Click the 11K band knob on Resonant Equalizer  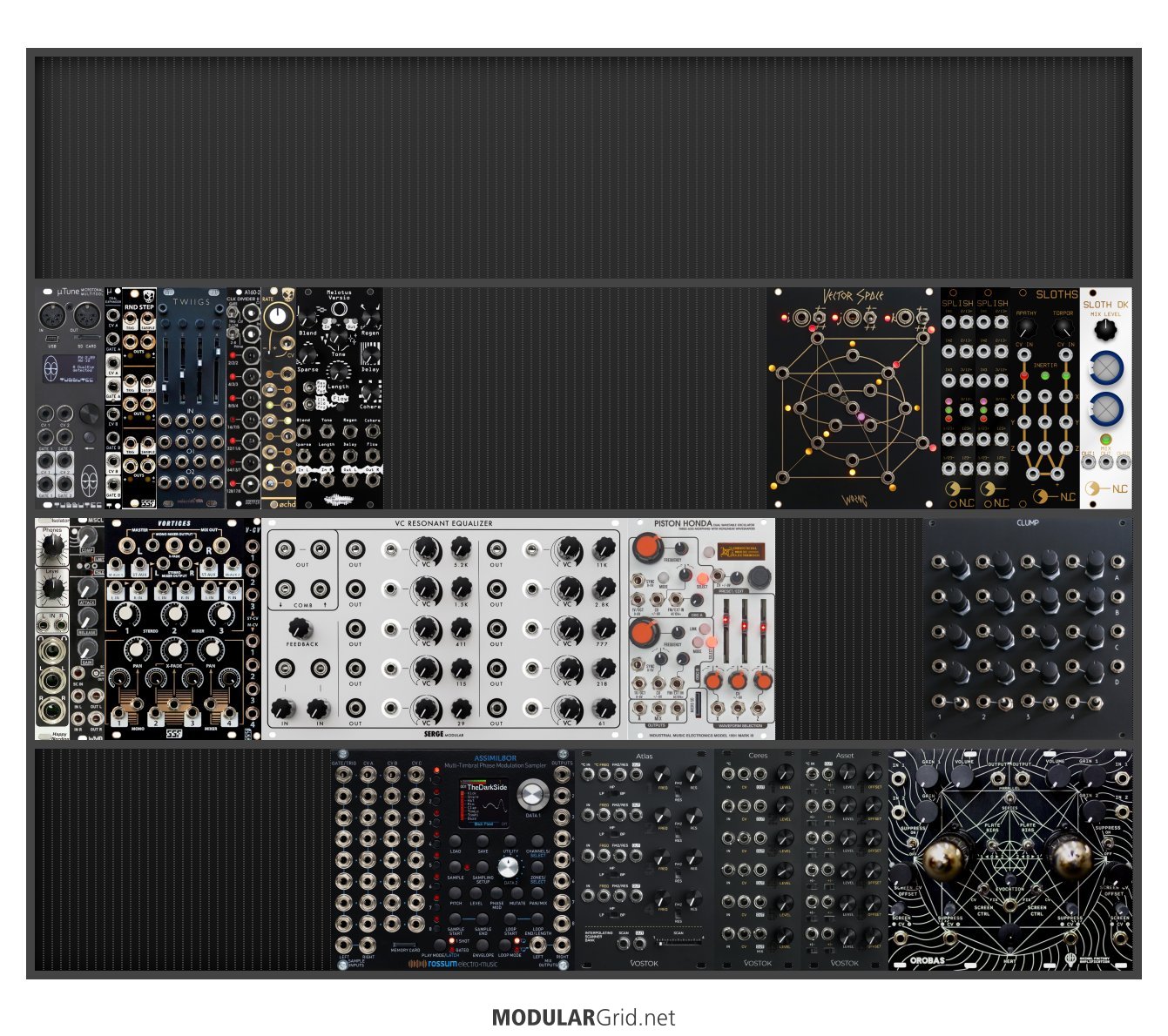pyautogui.click(x=603, y=548)
